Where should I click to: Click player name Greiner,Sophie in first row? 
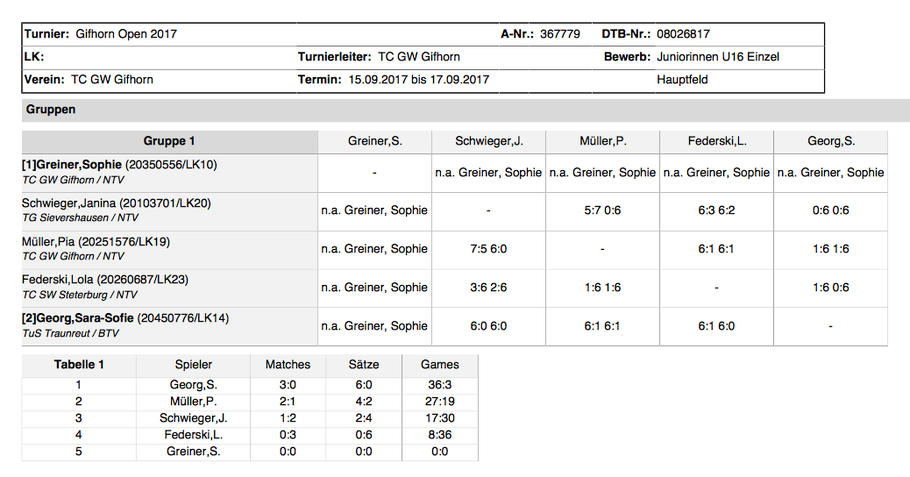point(78,165)
